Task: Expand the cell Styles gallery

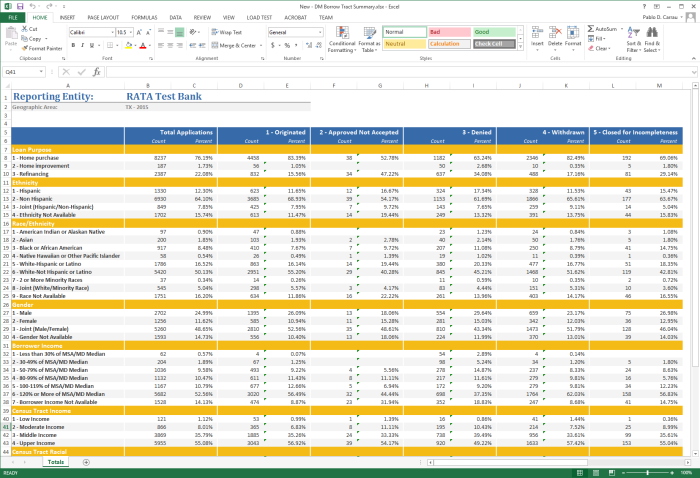Action: click(x=521, y=46)
